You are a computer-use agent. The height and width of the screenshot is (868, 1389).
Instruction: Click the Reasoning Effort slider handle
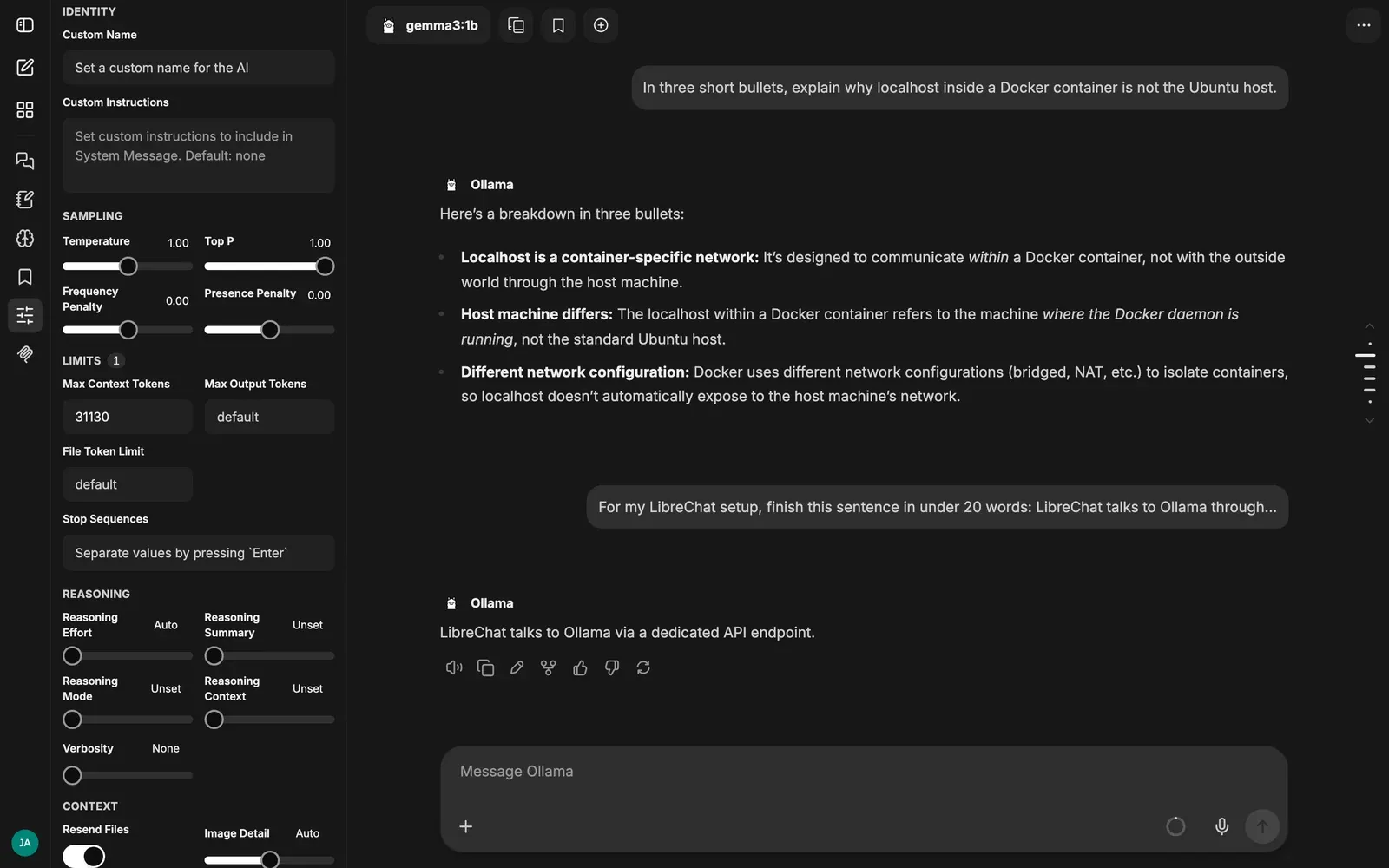click(72, 656)
